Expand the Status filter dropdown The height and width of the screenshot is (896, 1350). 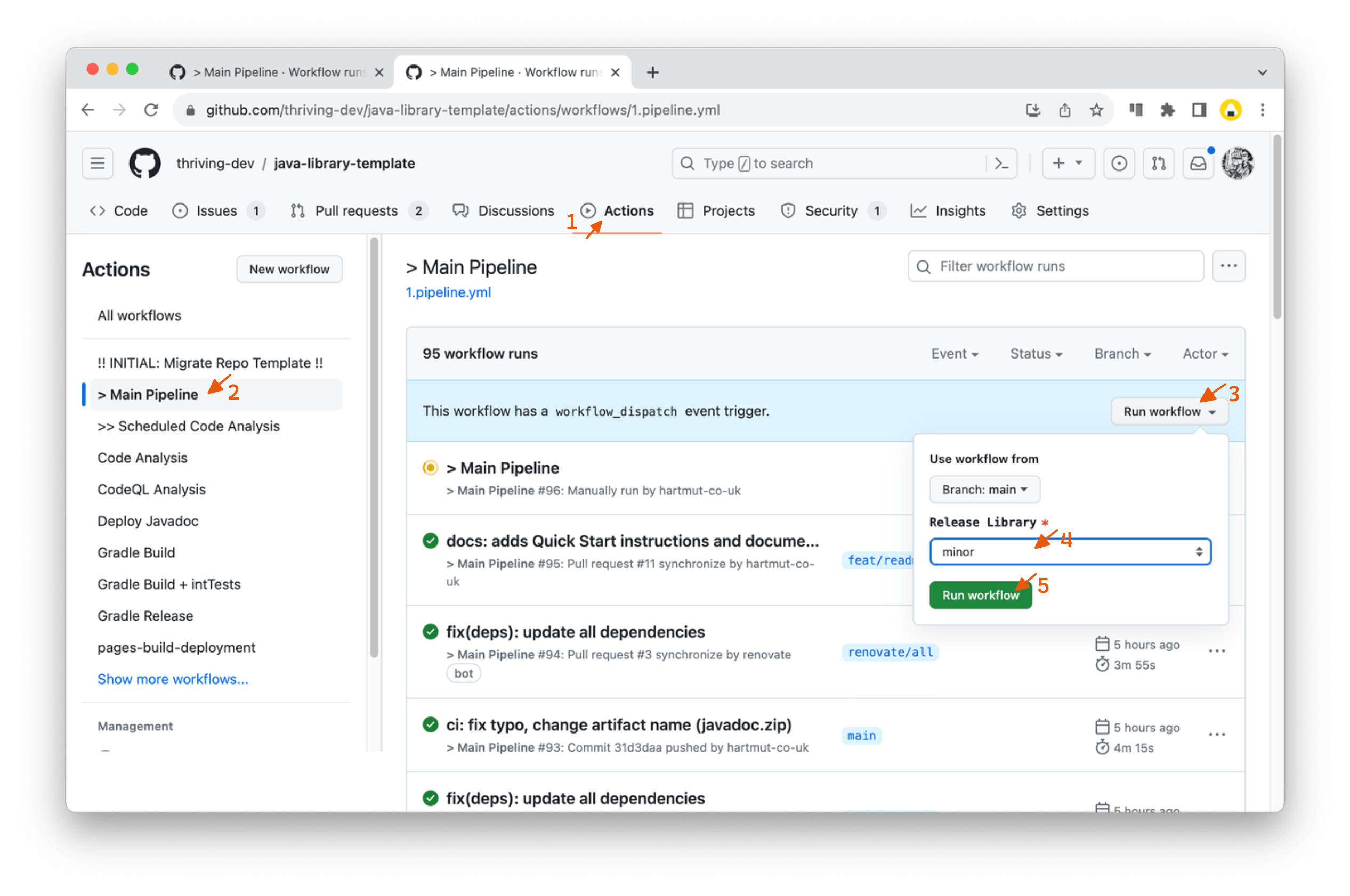(1036, 354)
